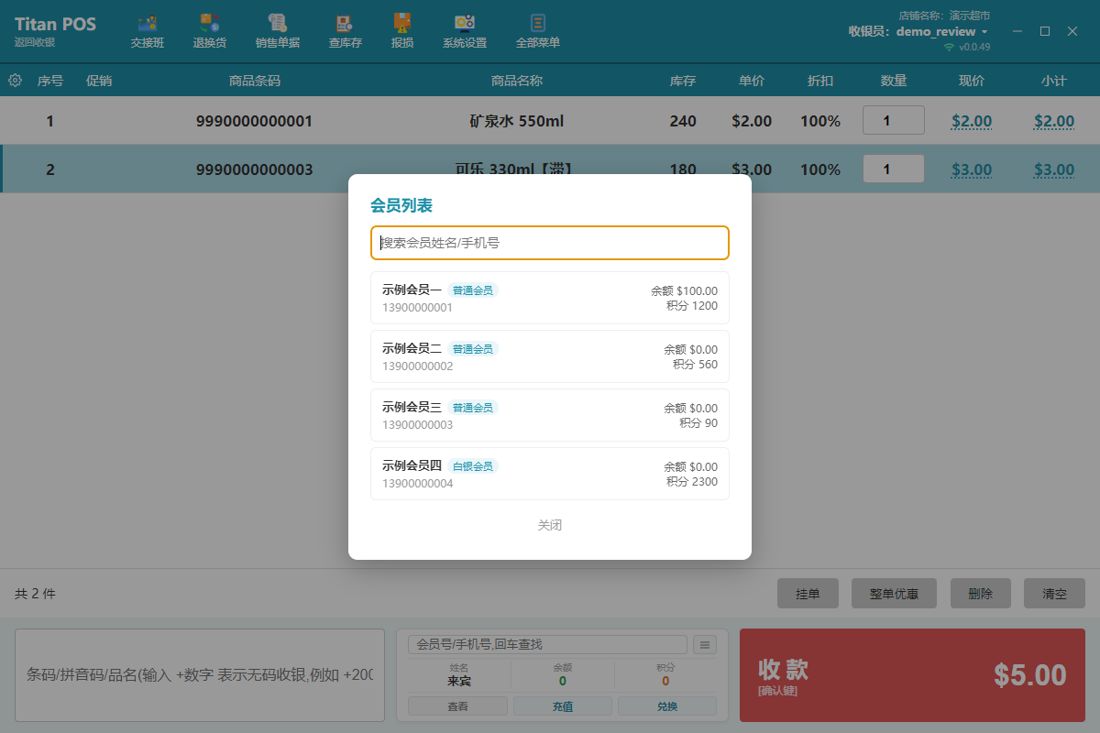This screenshot has height=733, width=1100.
Task: Click the wifi status icon near version
Action: coord(948,47)
